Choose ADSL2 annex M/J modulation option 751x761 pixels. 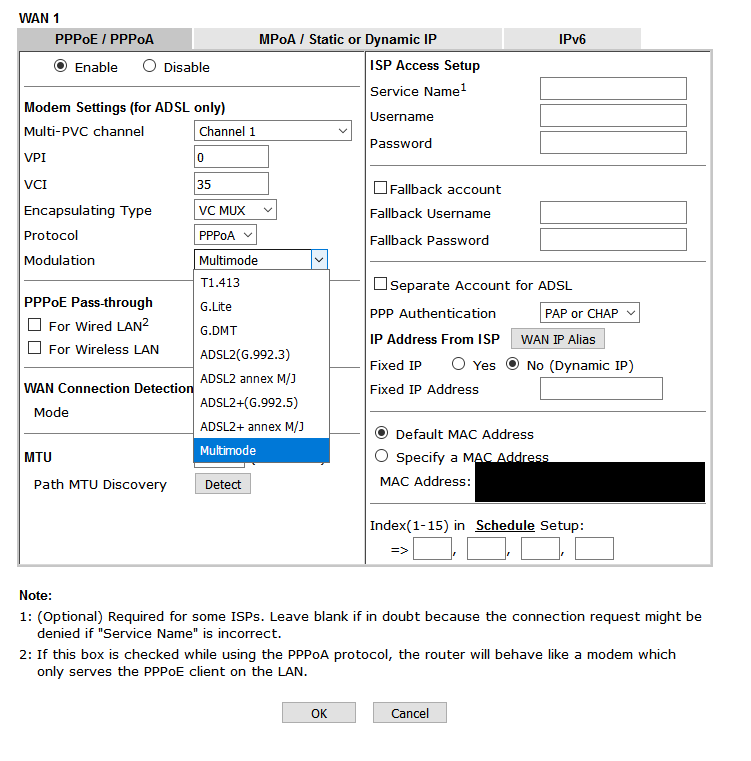(261, 378)
